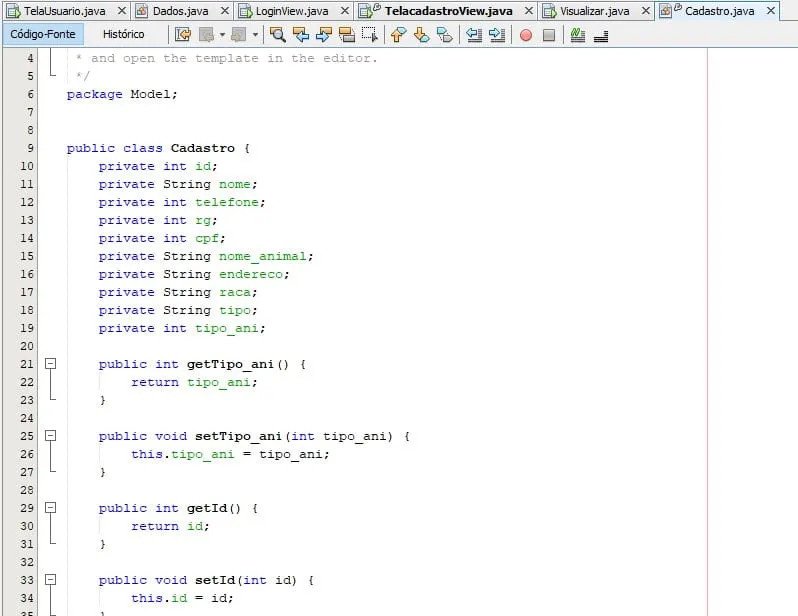Viewport: 798px width, 616px height.
Task: Collapse the setTipo_ani method fold
Action: 50,436
